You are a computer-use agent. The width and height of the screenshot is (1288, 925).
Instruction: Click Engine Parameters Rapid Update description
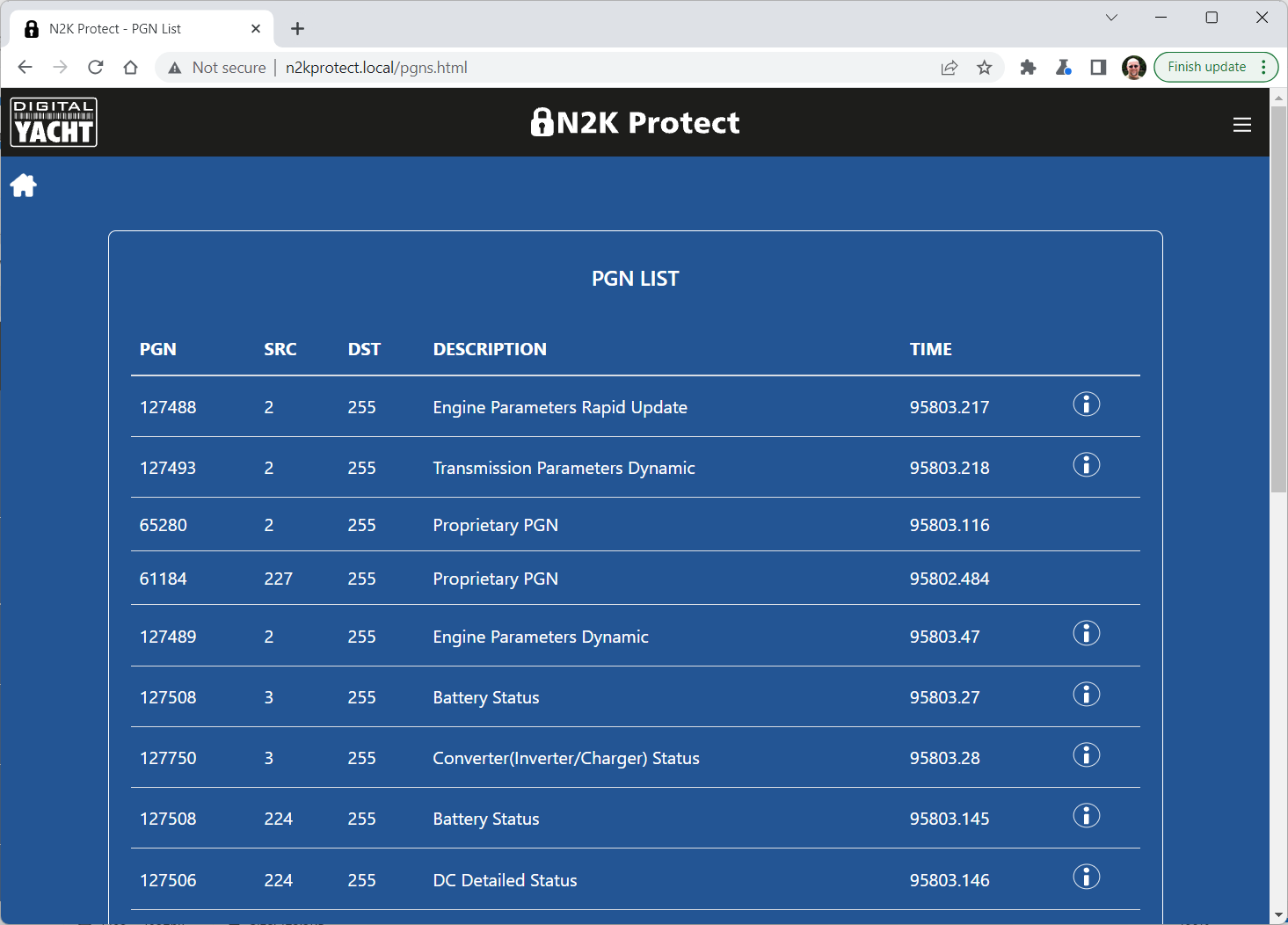click(560, 407)
